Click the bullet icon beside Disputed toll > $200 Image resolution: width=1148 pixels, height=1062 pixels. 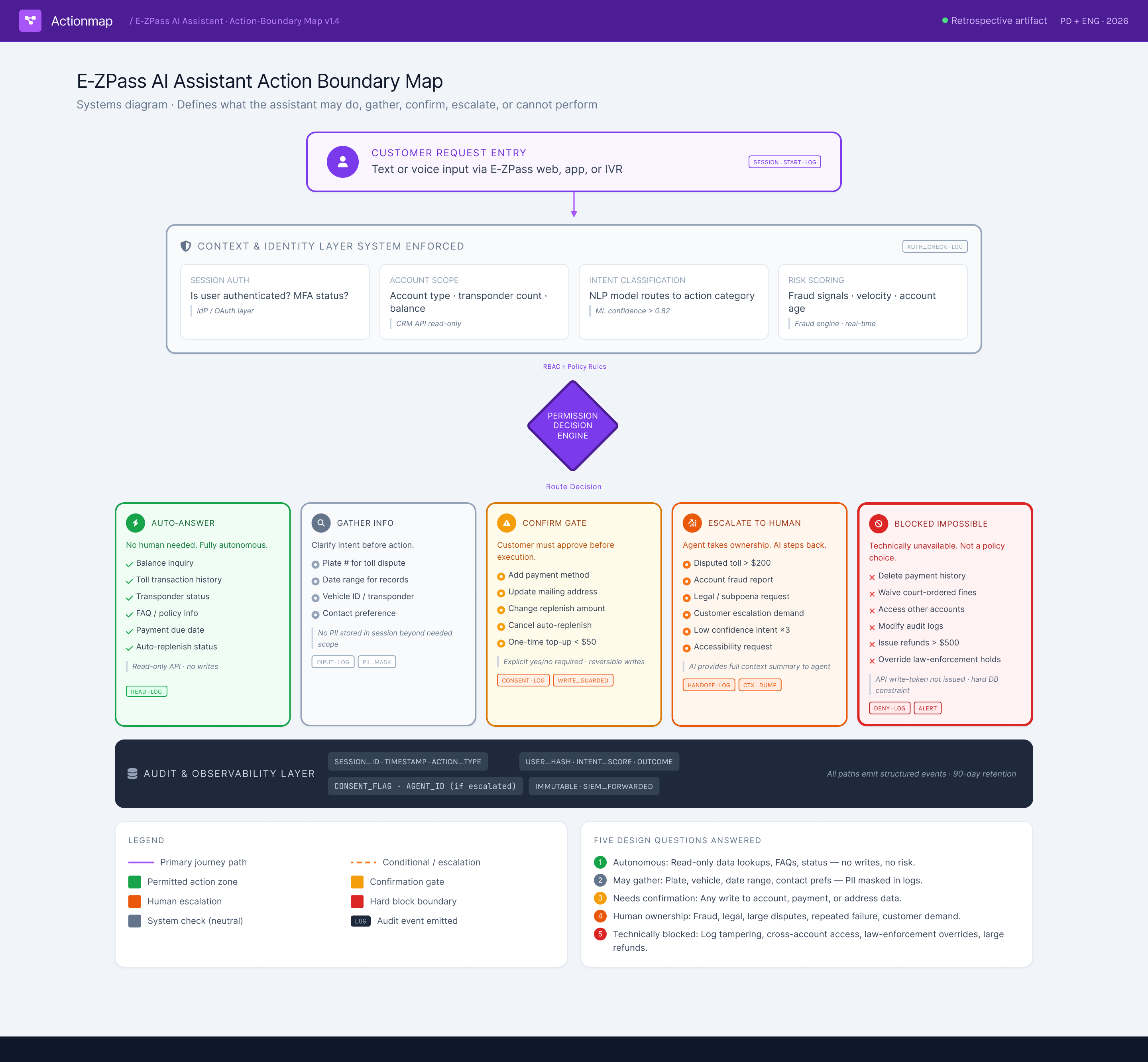[x=687, y=564]
